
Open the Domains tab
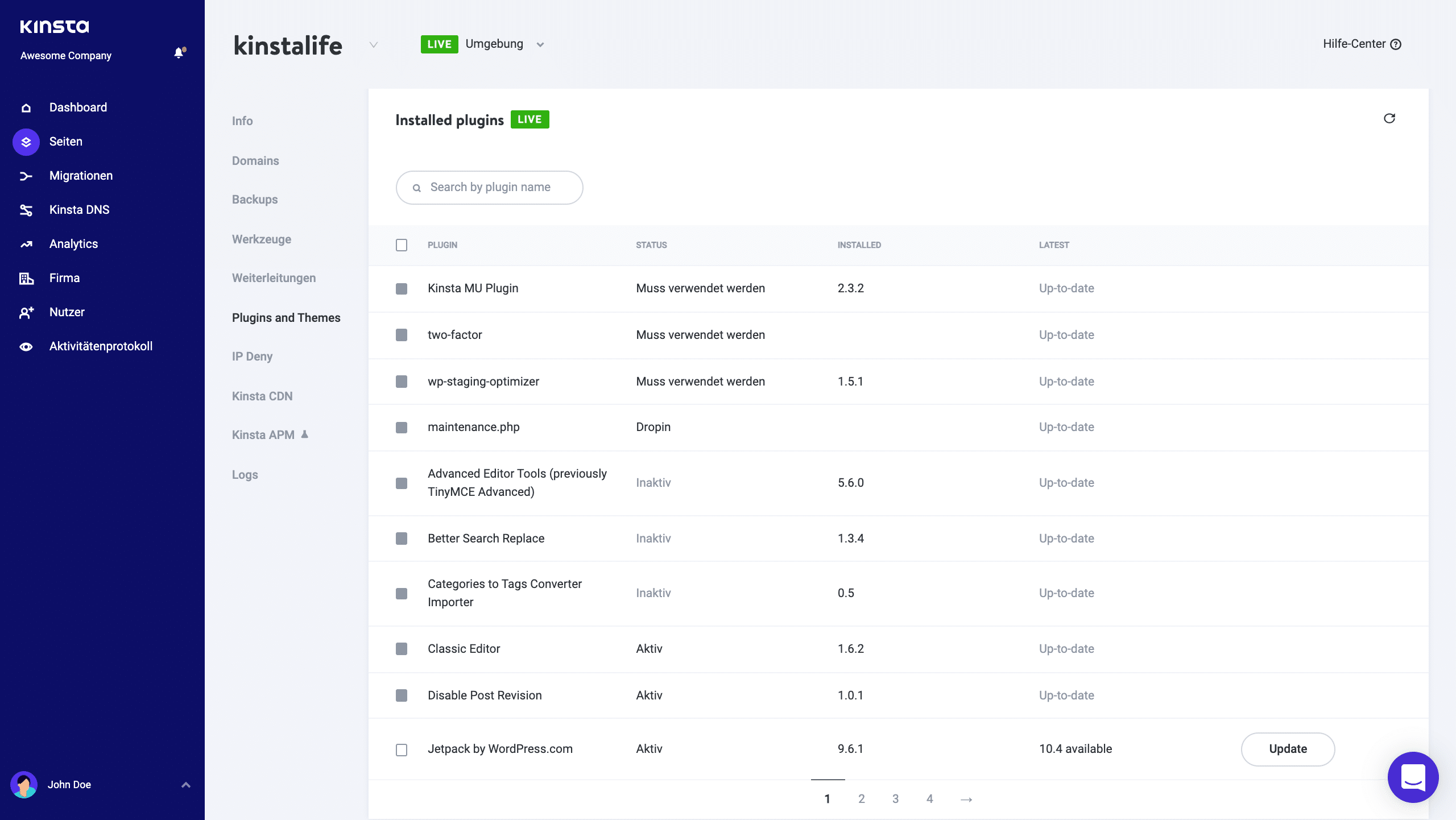click(x=255, y=161)
